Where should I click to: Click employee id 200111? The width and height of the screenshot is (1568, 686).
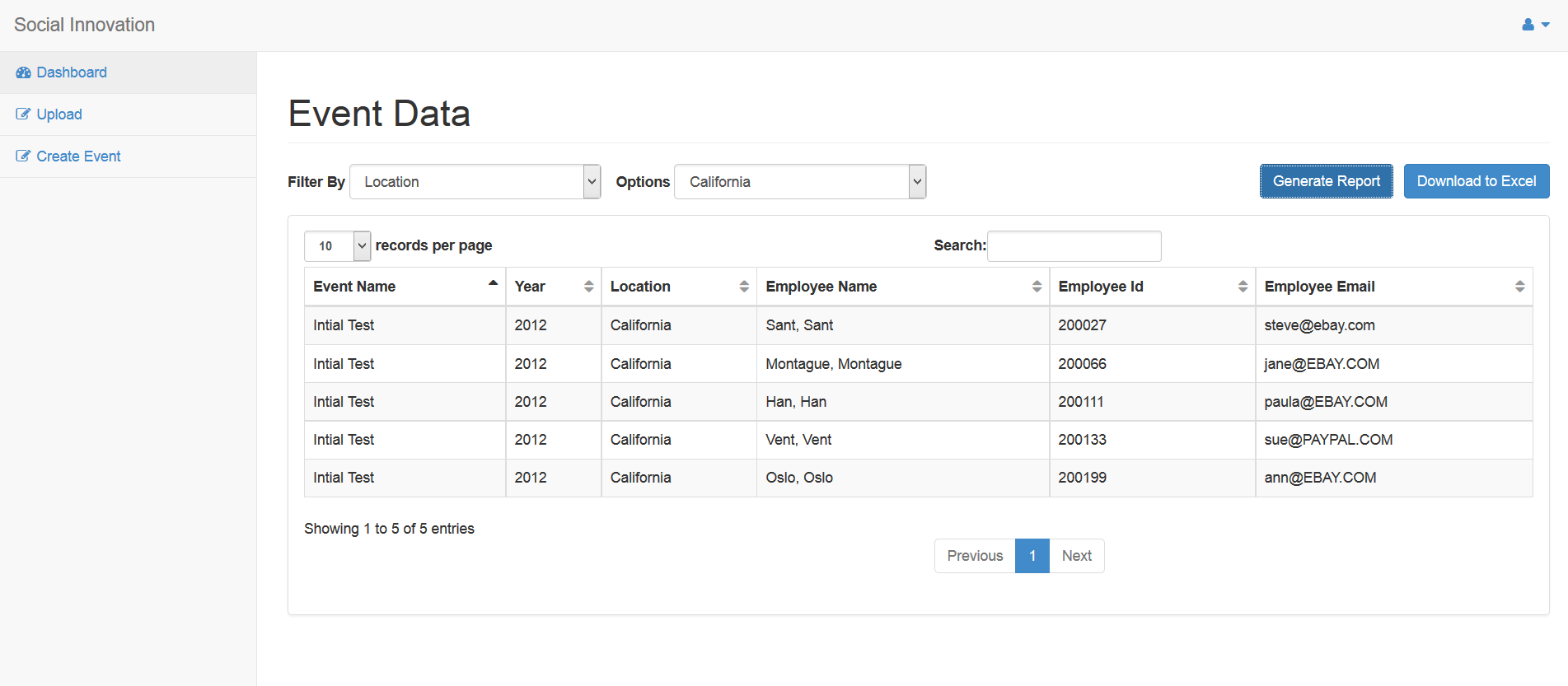point(1080,402)
